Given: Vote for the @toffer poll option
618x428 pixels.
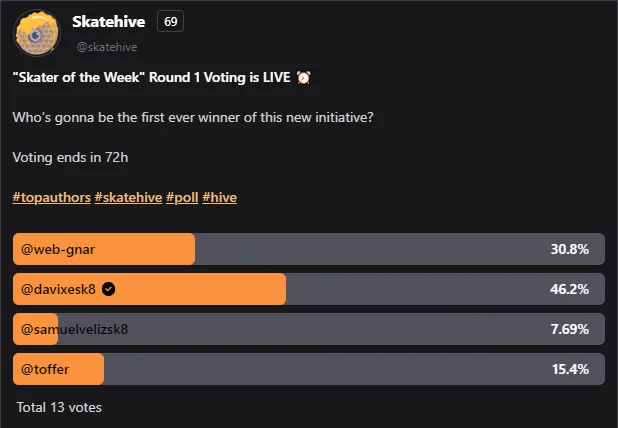Looking at the screenshot, I should [309, 369].
